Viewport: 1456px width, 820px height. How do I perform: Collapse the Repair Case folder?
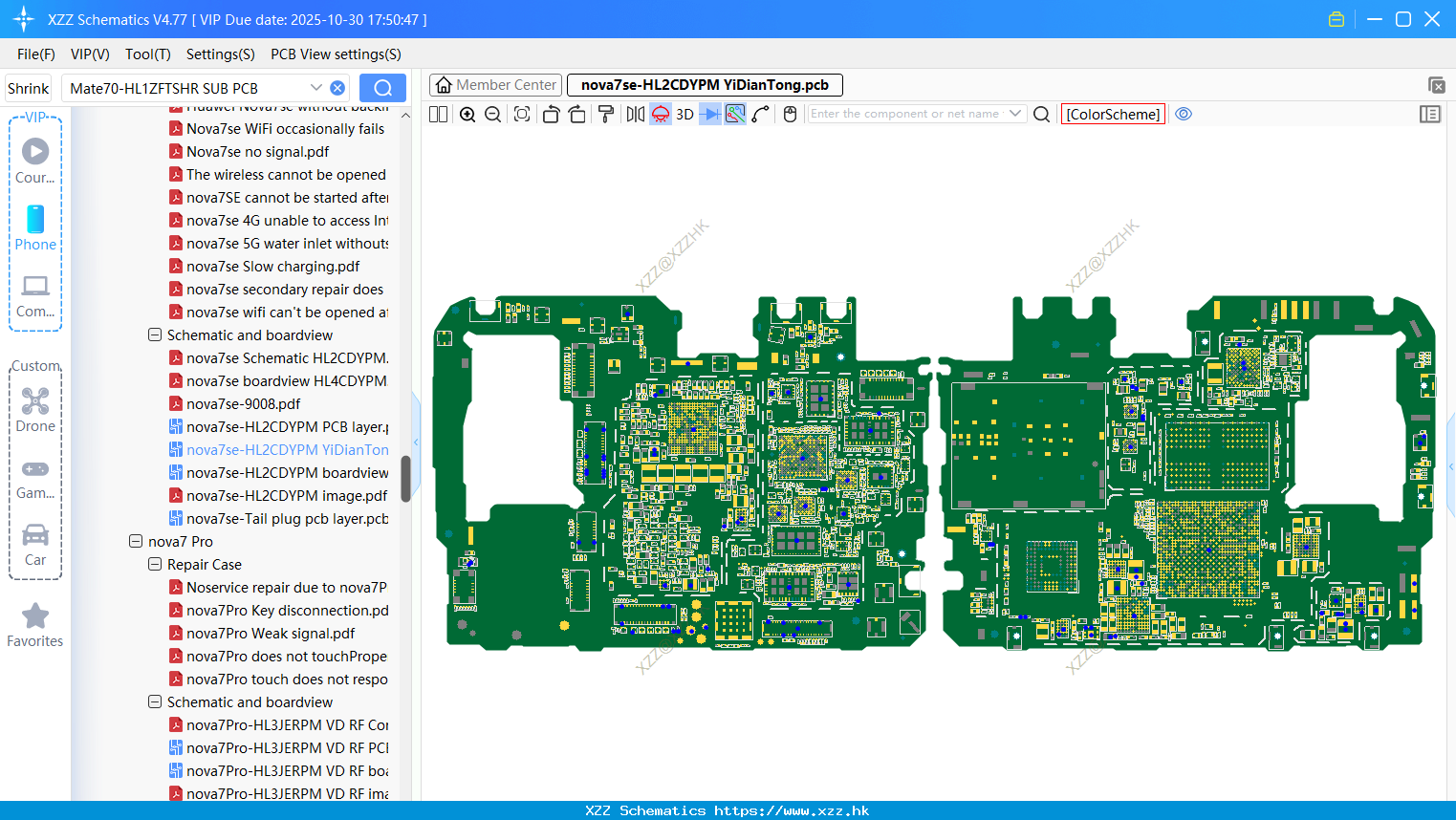coord(155,565)
